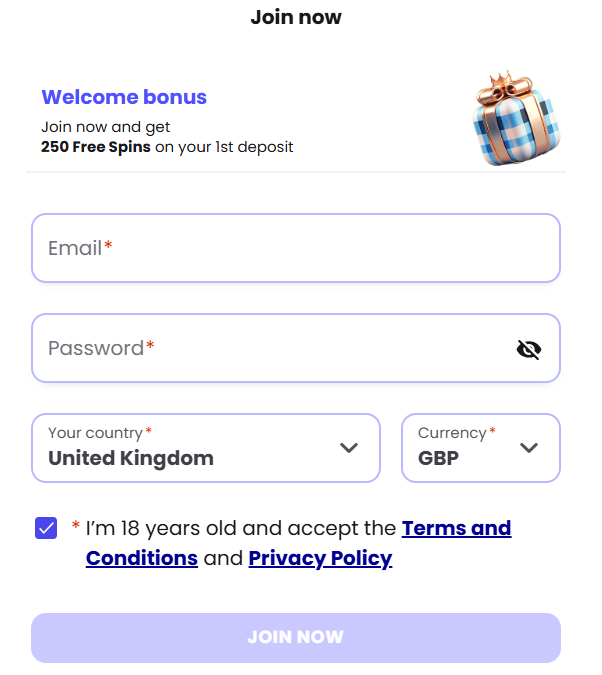This screenshot has height=675, width=602.
Task: Click the red asterisk before the consent text
Action: point(75,527)
